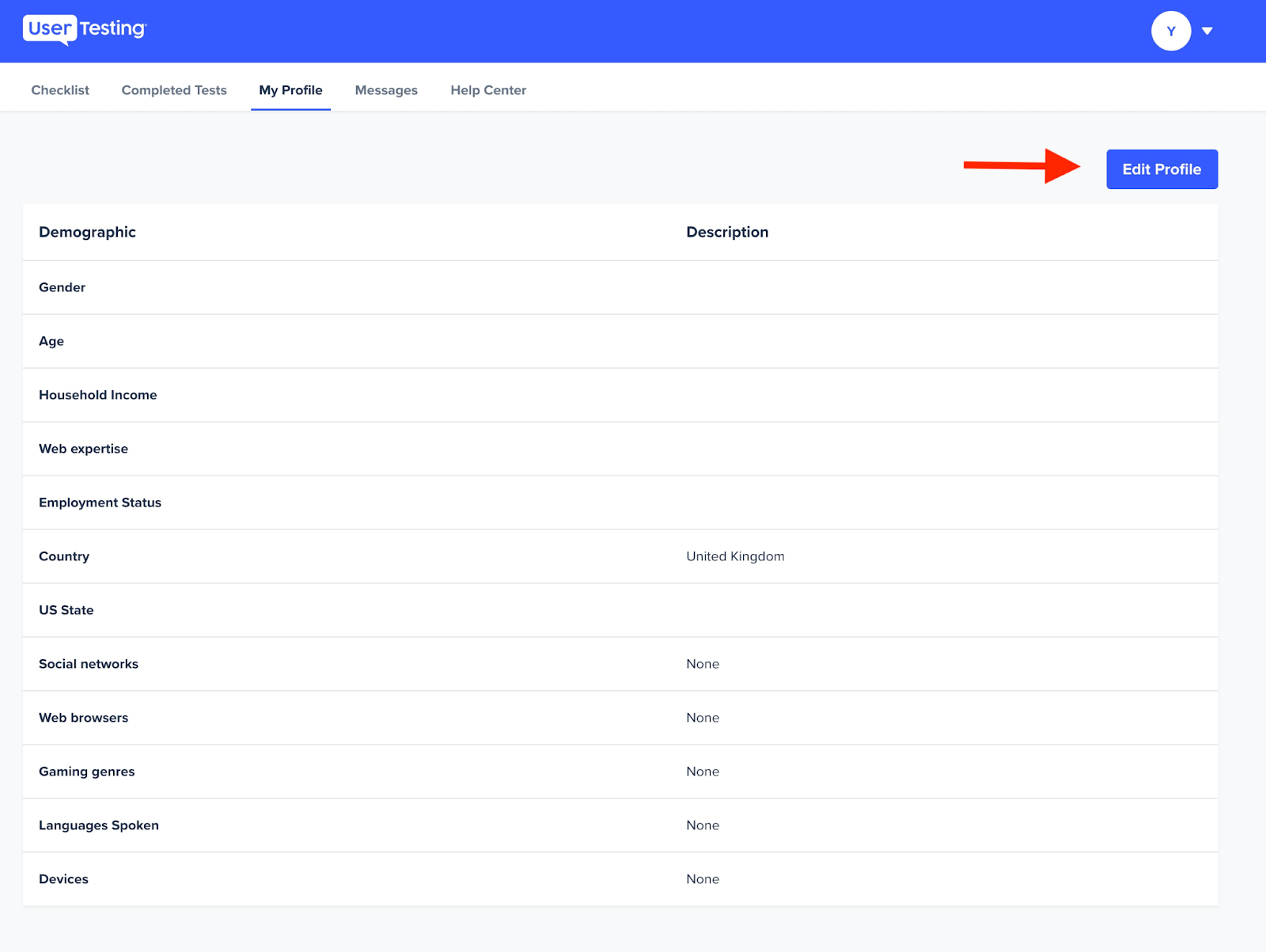The height and width of the screenshot is (952, 1266).
Task: Click the Web expertise row label
Action: click(83, 449)
